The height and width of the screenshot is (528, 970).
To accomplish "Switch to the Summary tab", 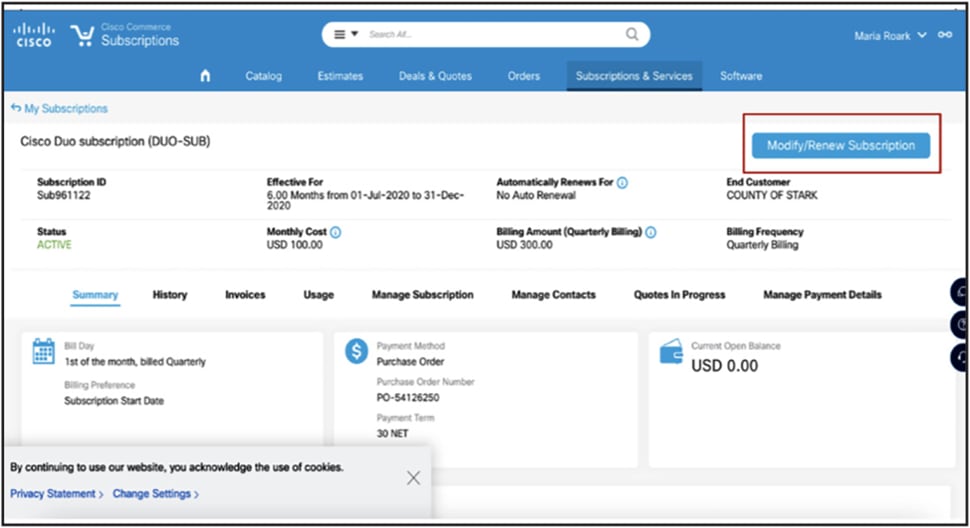I will 95,295.
